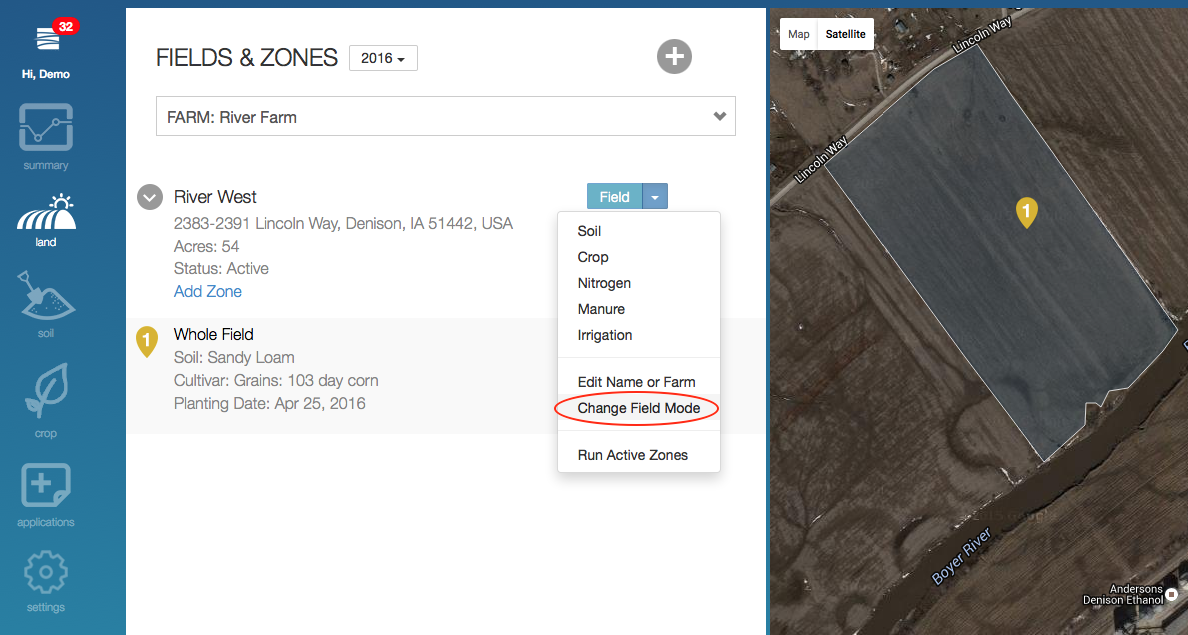1188x635 pixels.
Task: Open the 2016 year dropdown
Action: click(383, 59)
